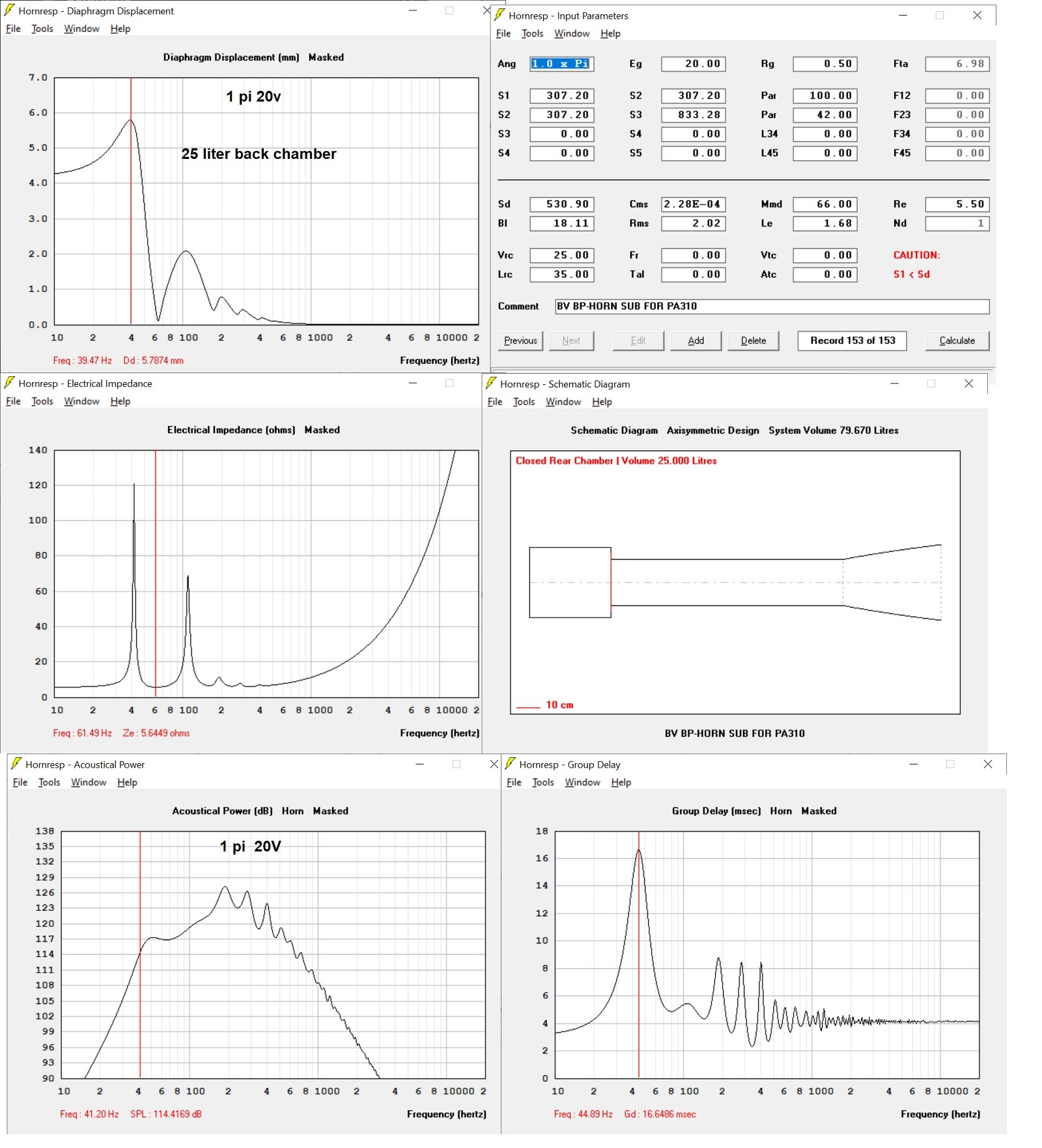1042x1148 pixels.
Task: Open File menu in Group Delay window
Action: pyautogui.click(x=514, y=782)
